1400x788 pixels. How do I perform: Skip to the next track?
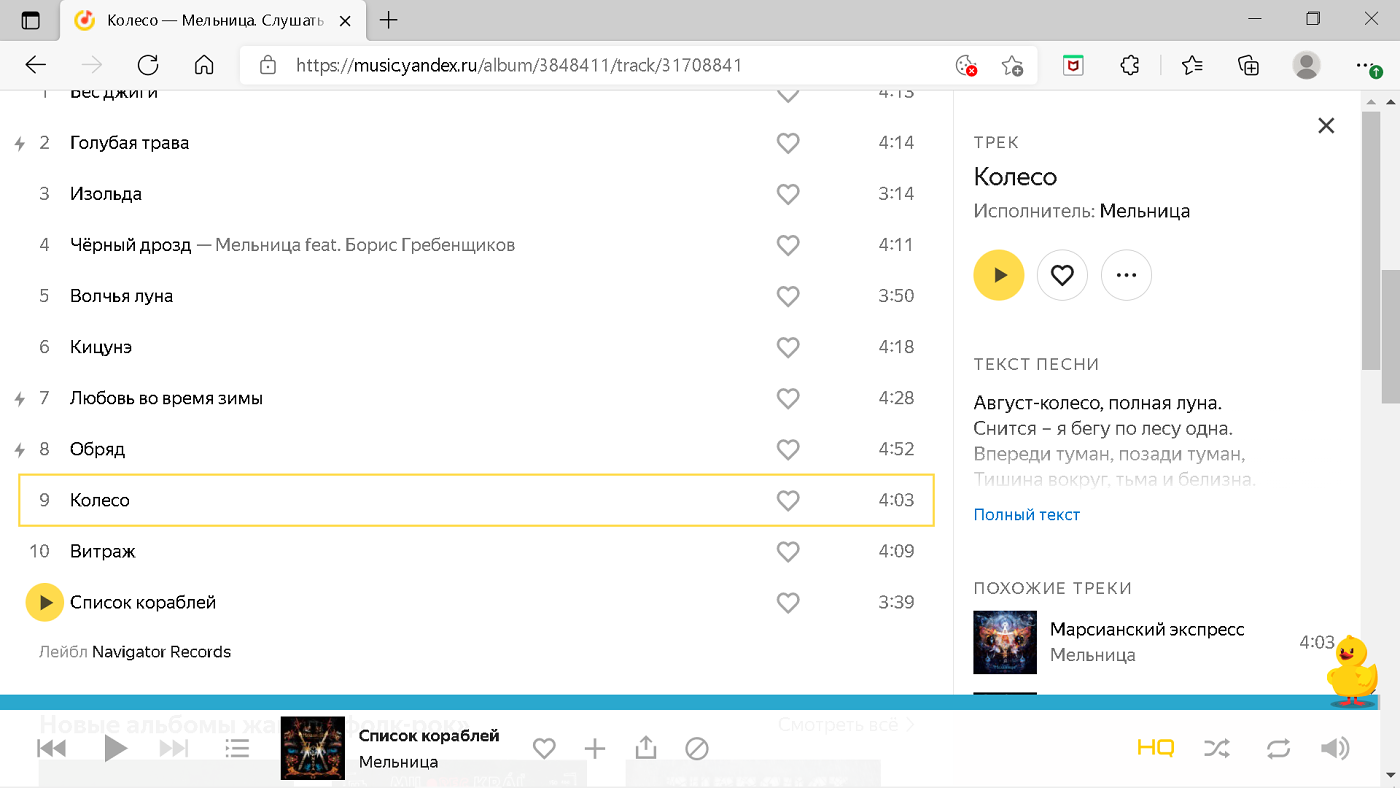[x=174, y=748]
